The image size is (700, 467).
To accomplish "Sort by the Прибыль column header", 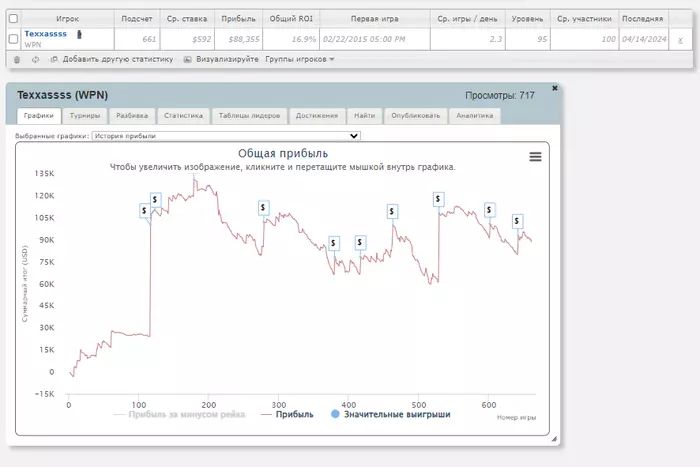I will click(238, 19).
